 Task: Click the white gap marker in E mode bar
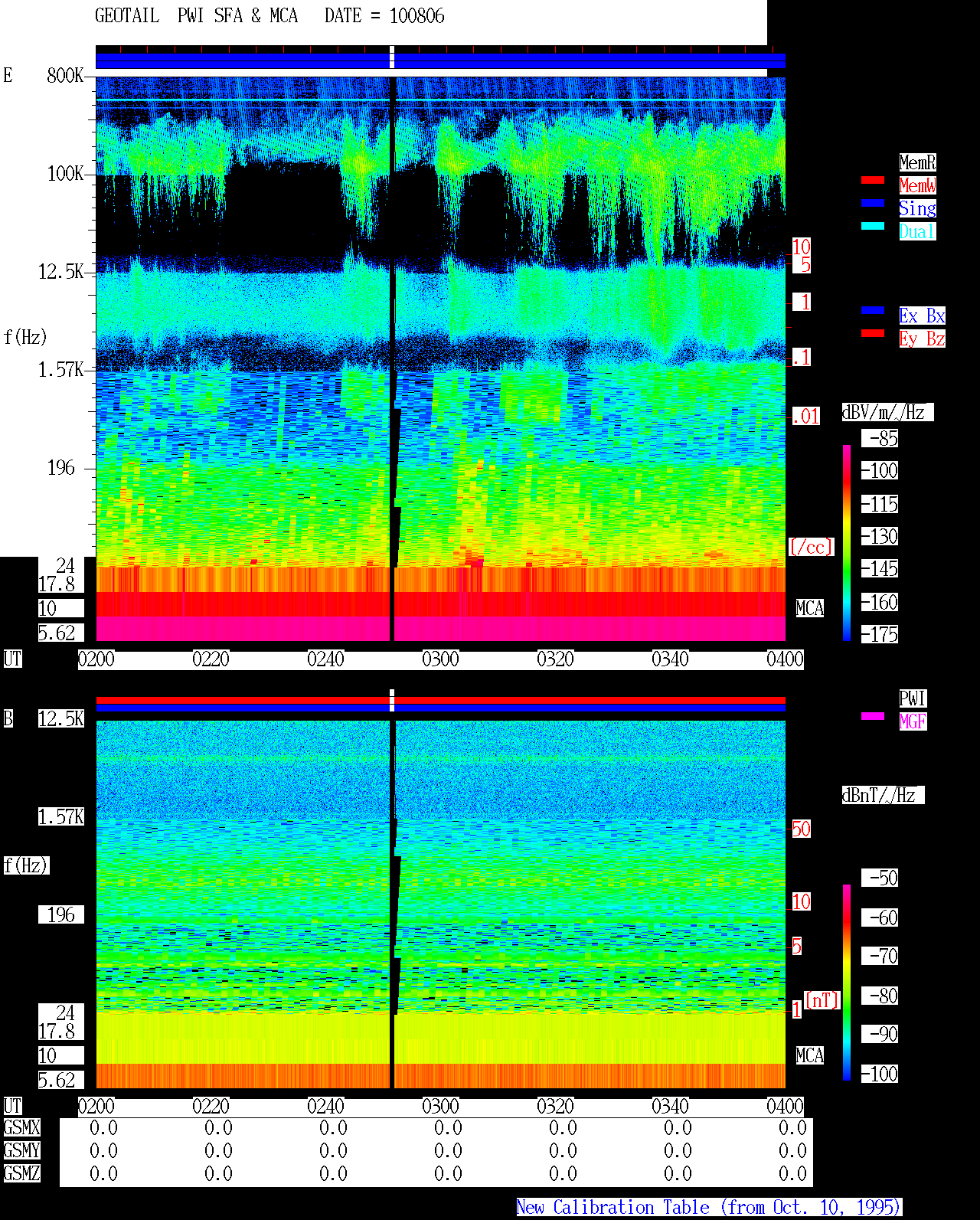(392, 57)
